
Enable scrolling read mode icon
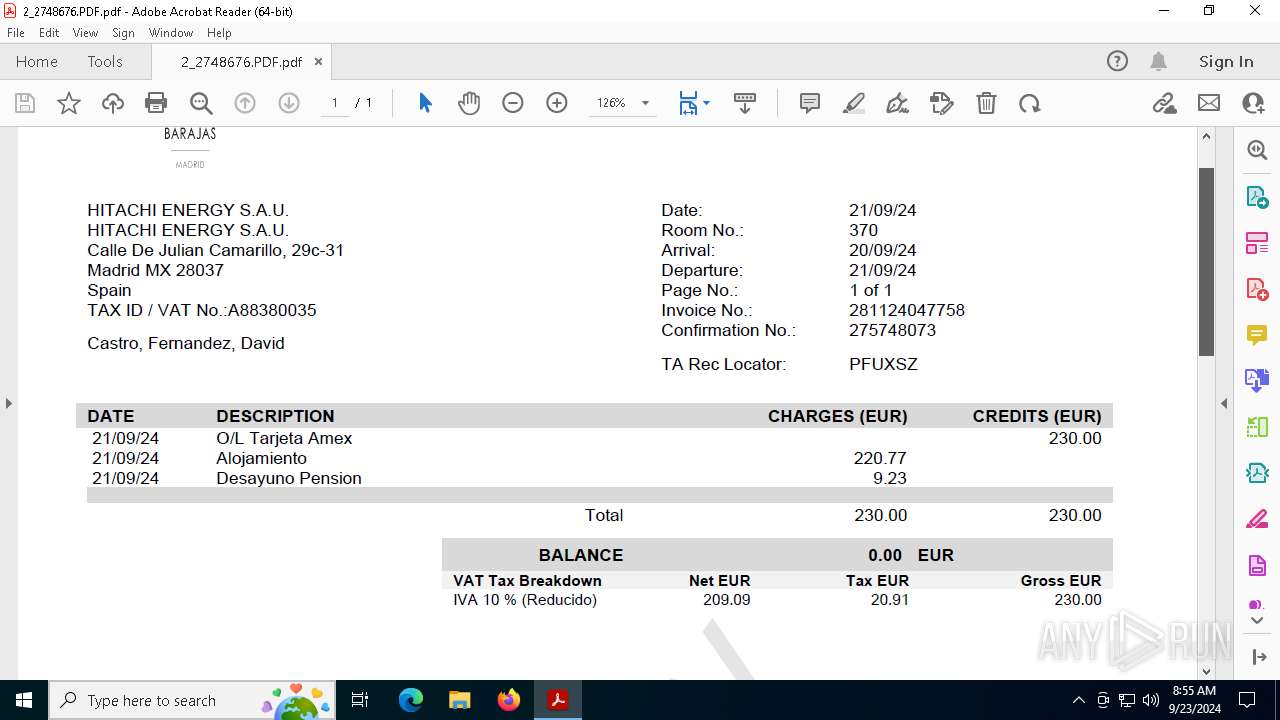[745, 103]
